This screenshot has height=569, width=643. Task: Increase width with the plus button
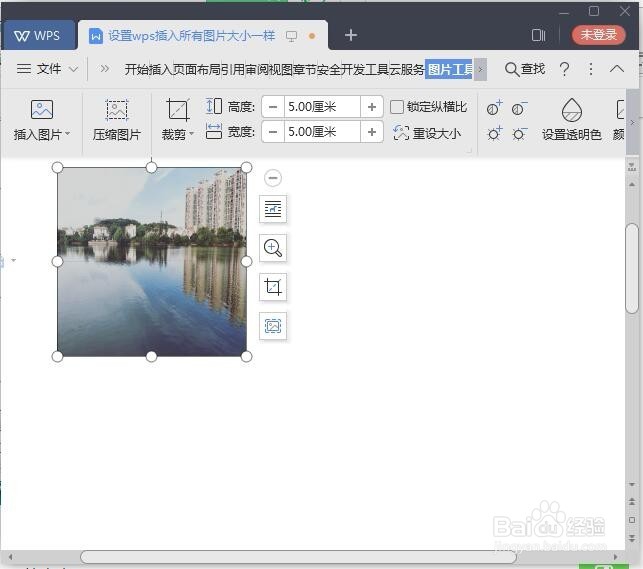372,132
